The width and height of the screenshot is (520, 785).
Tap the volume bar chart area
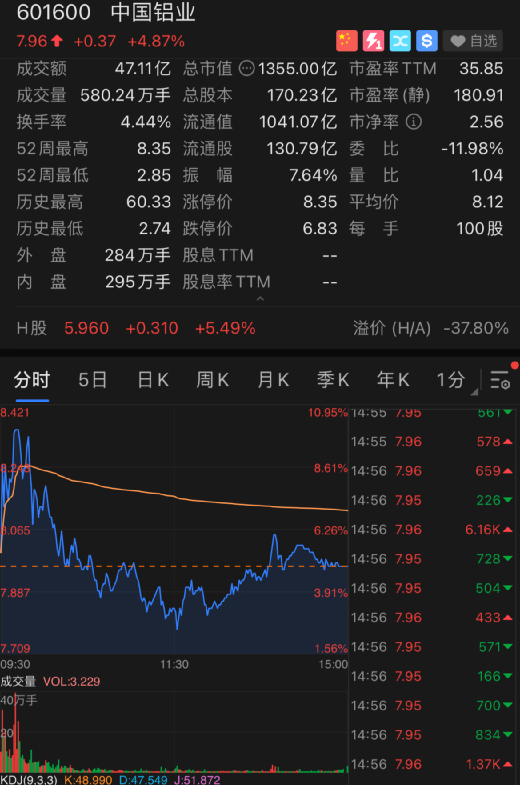coord(174,732)
